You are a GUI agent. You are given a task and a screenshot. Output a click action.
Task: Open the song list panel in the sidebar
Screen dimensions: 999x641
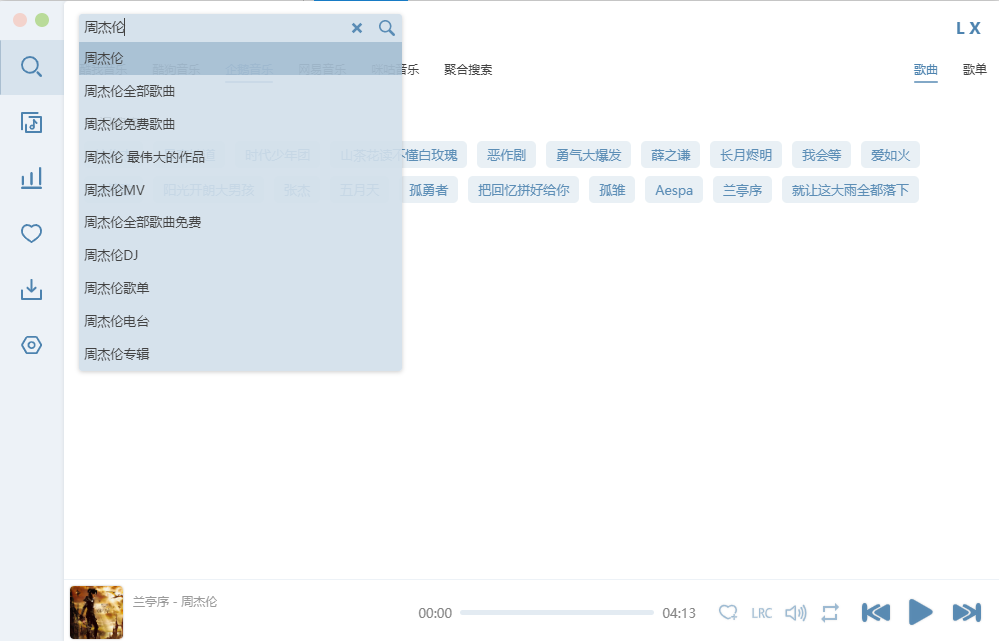(x=31, y=122)
